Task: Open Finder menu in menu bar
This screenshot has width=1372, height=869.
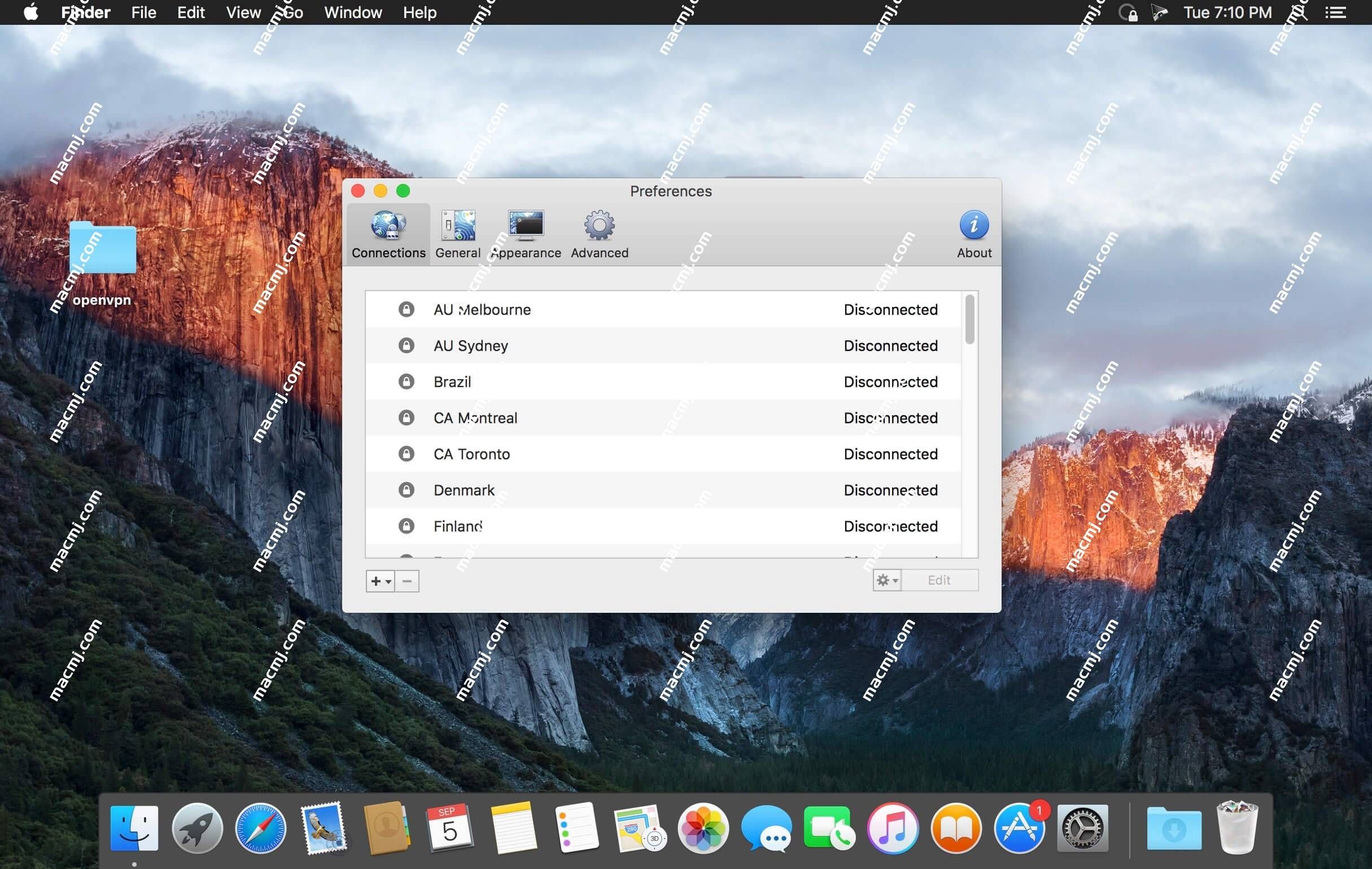Action: (x=86, y=11)
